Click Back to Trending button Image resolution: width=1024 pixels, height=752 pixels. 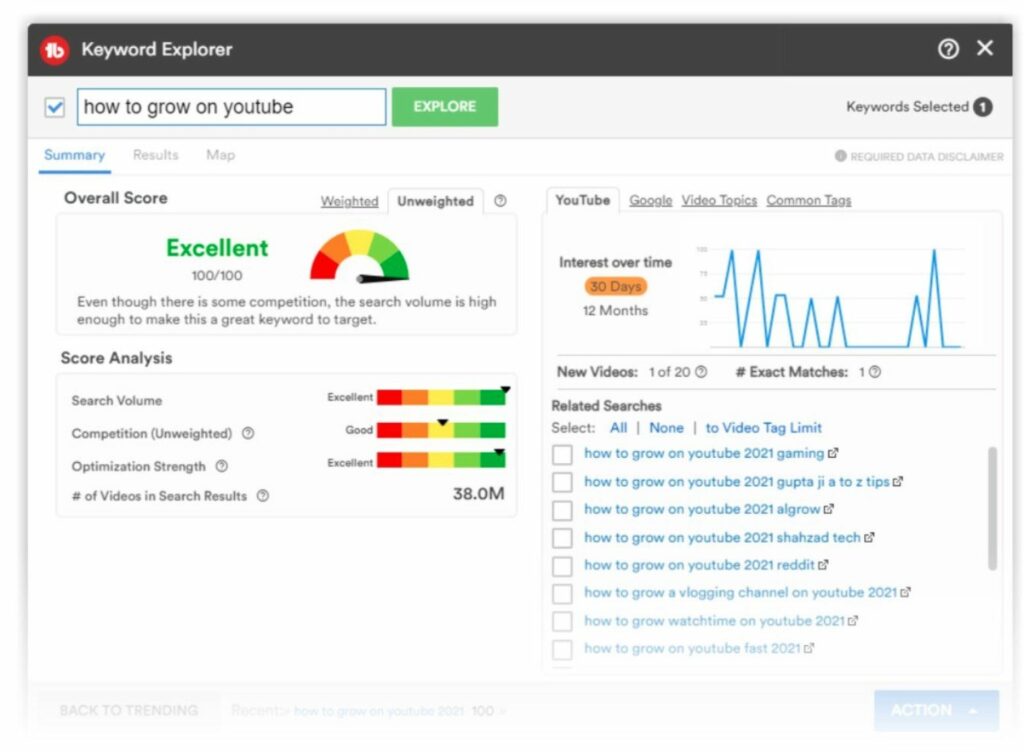point(129,710)
